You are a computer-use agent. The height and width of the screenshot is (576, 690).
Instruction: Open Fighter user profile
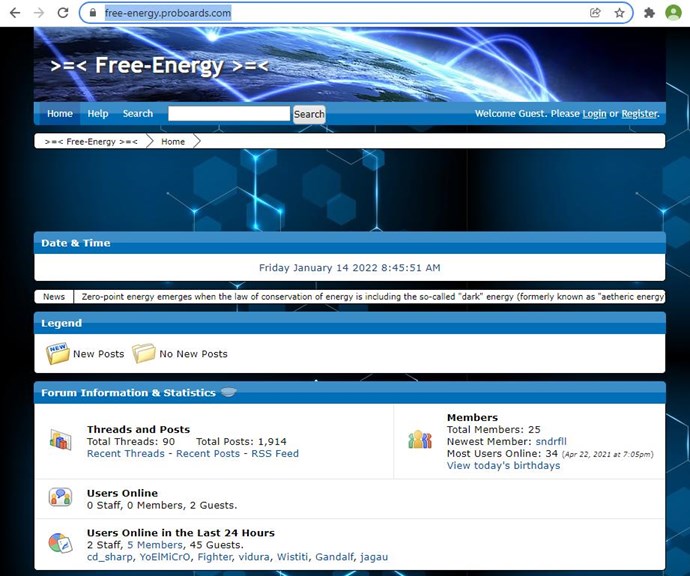pos(214,557)
